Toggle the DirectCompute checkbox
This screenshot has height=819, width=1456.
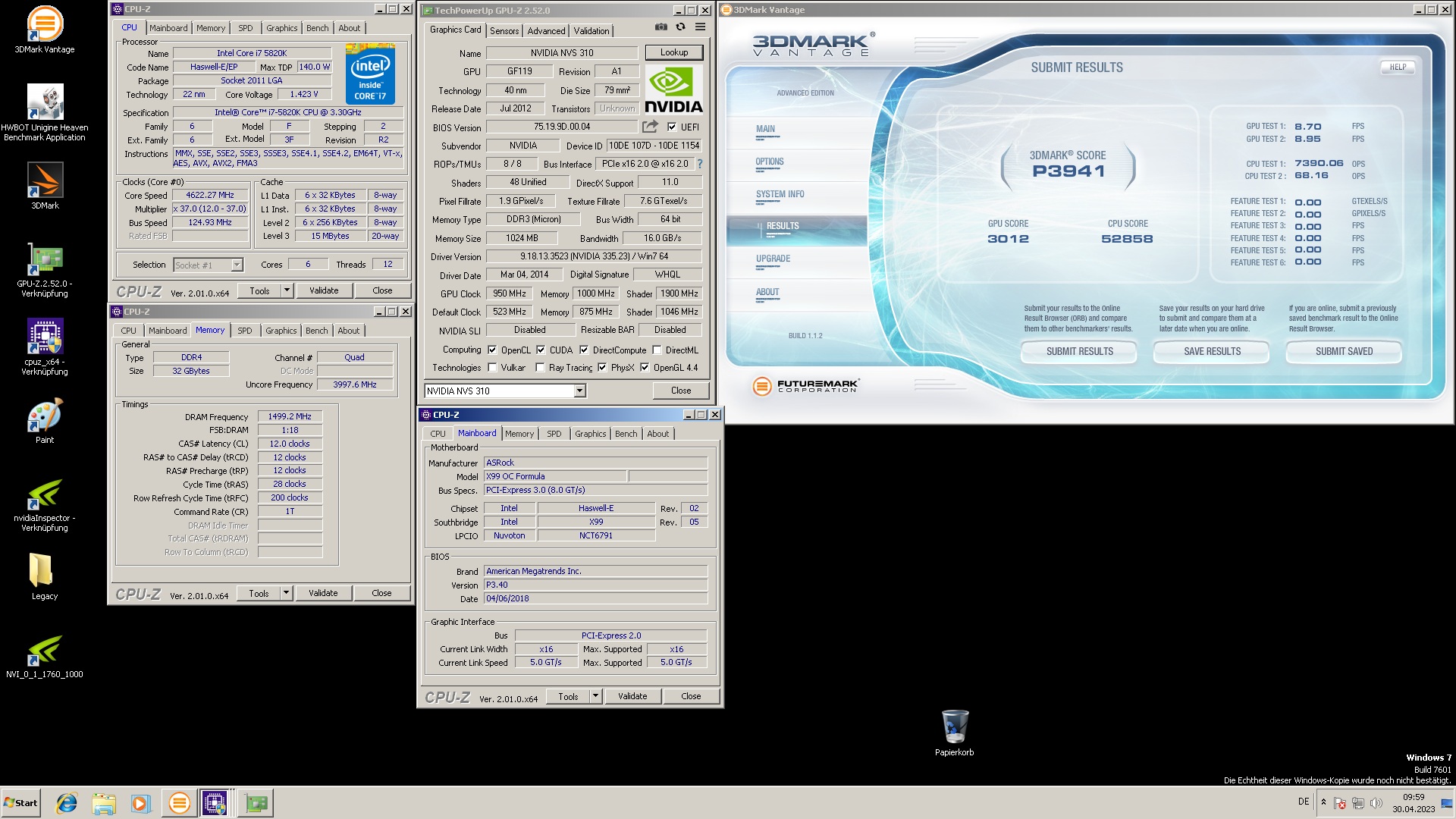[x=584, y=350]
